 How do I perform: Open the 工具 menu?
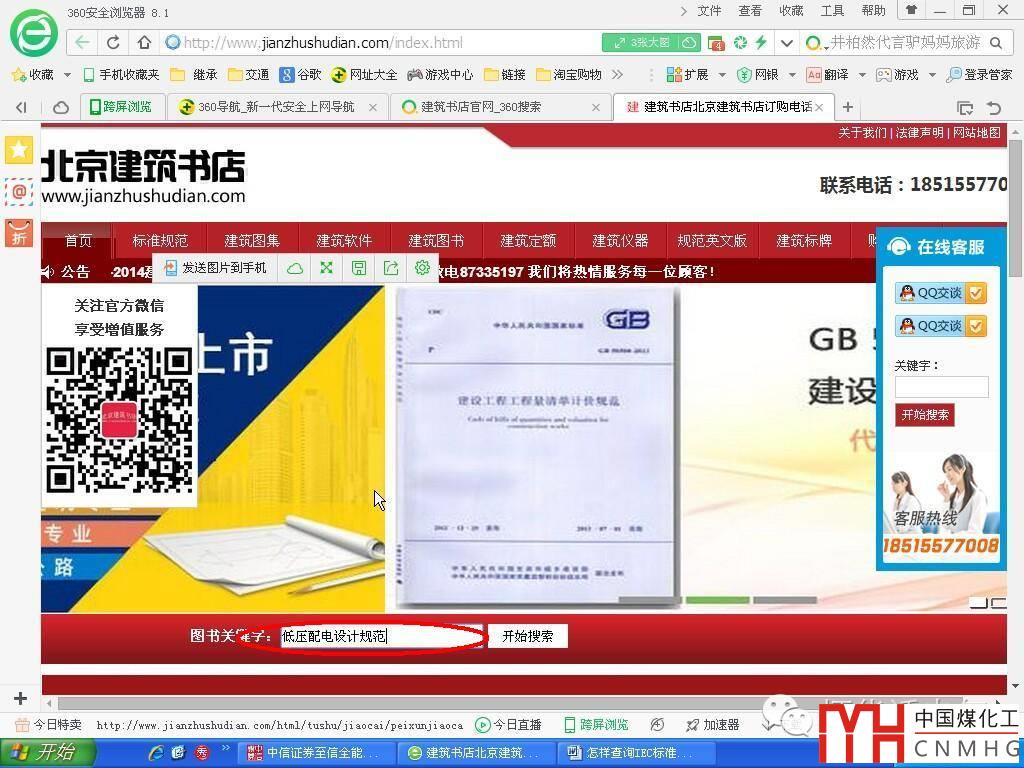pos(832,10)
